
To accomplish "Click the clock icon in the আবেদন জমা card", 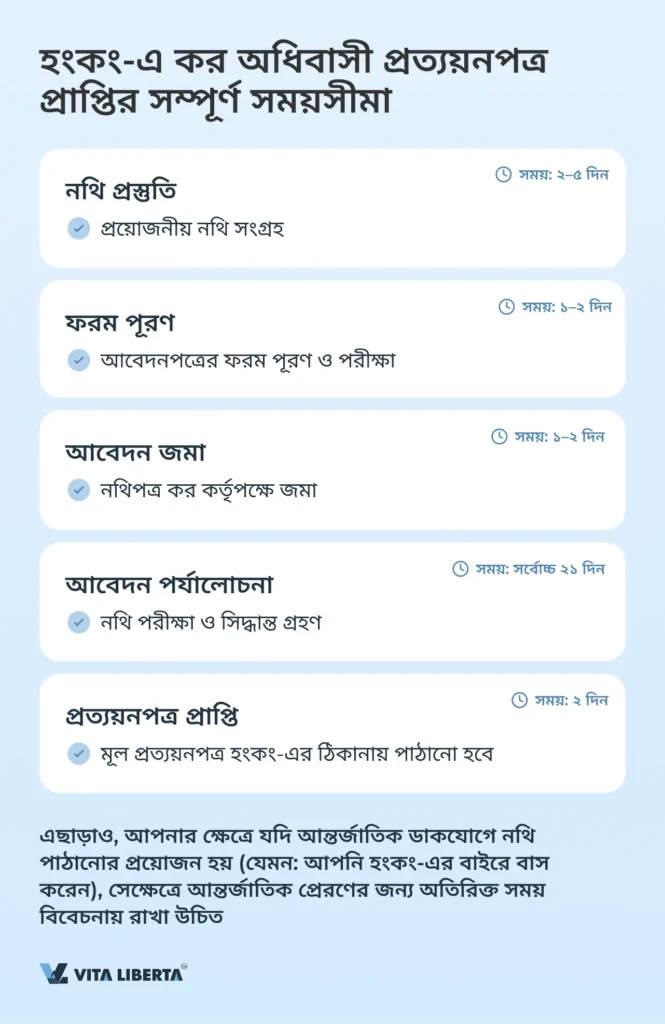I will pyautogui.click(x=500, y=437).
